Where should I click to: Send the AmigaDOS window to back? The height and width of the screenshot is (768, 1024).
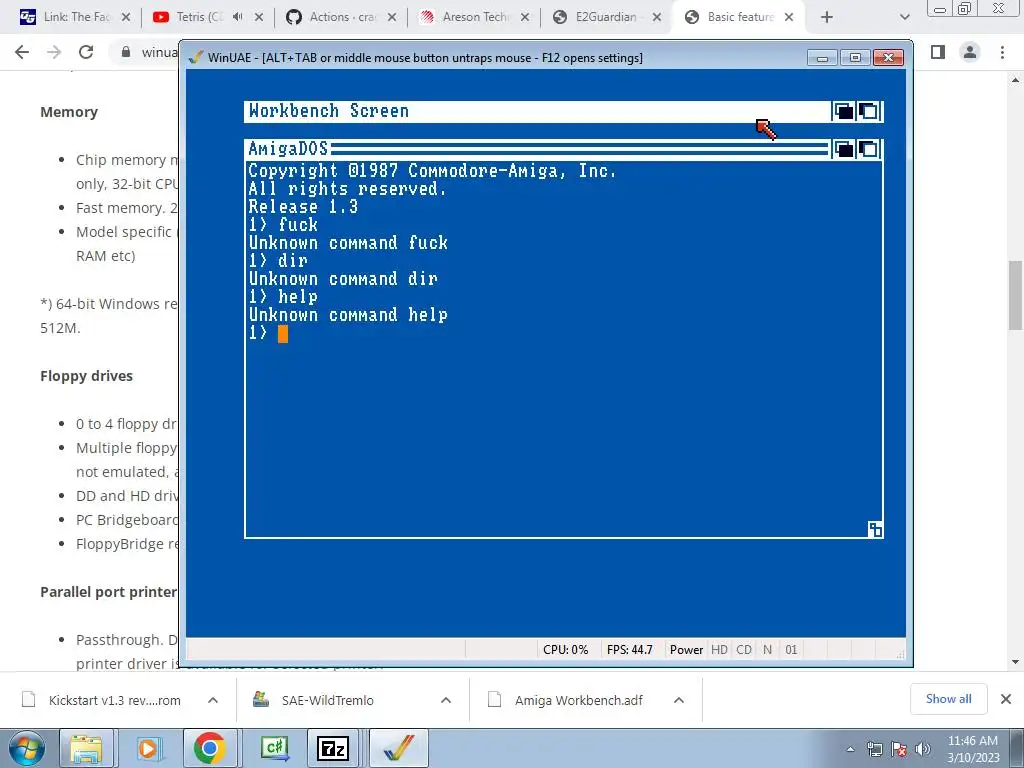[844, 150]
